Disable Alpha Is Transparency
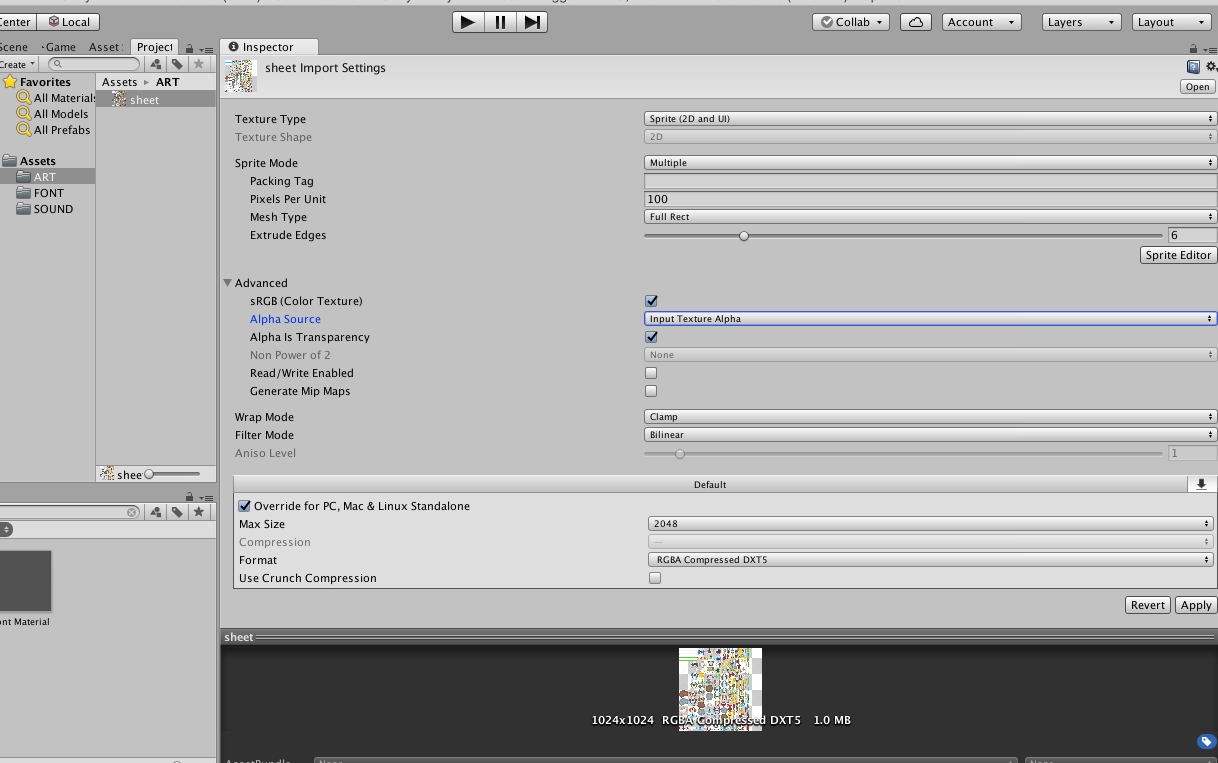This screenshot has height=763, width=1218. click(x=651, y=336)
